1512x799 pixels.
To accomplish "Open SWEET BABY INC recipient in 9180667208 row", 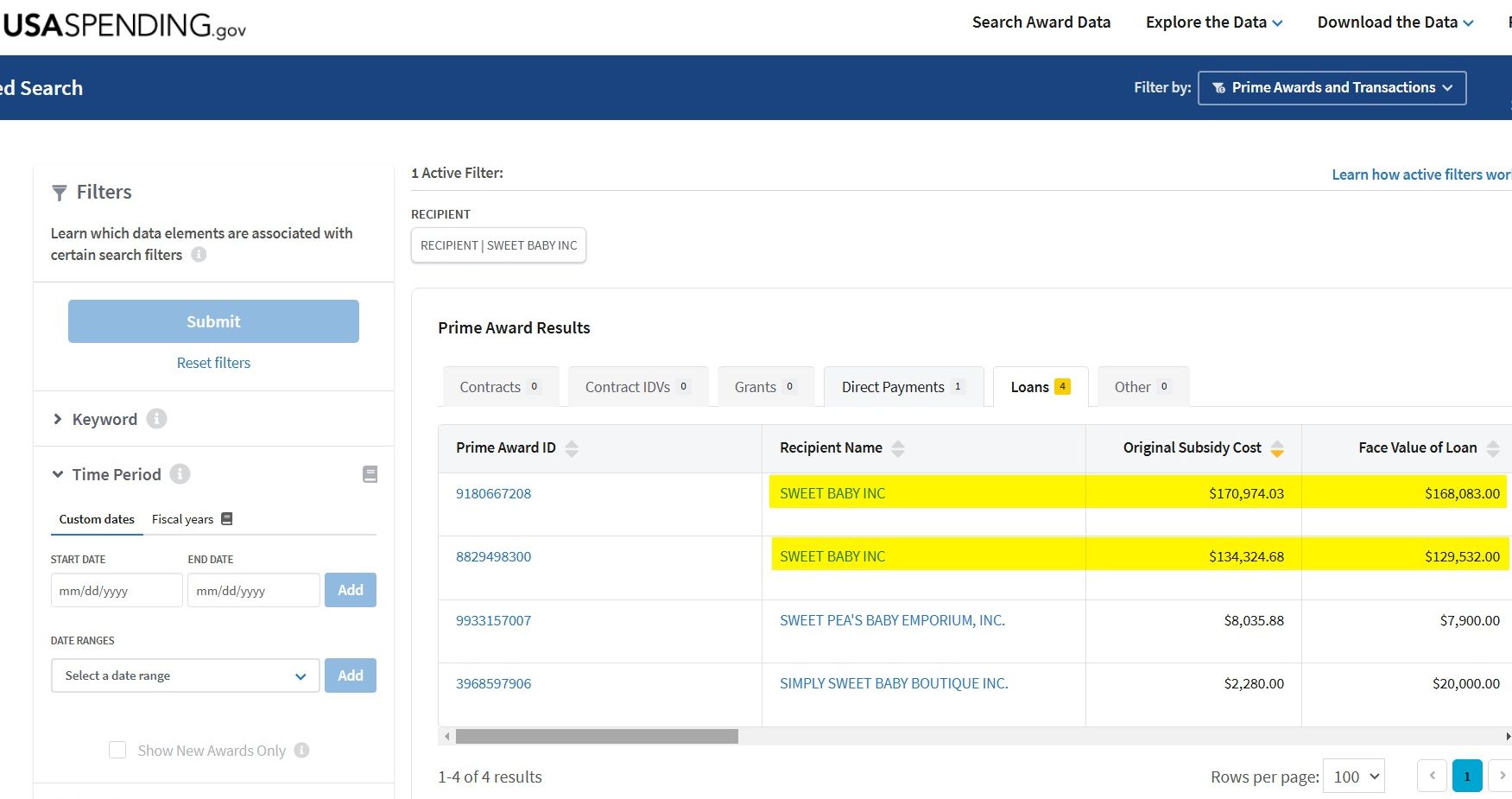I will [x=832, y=493].
